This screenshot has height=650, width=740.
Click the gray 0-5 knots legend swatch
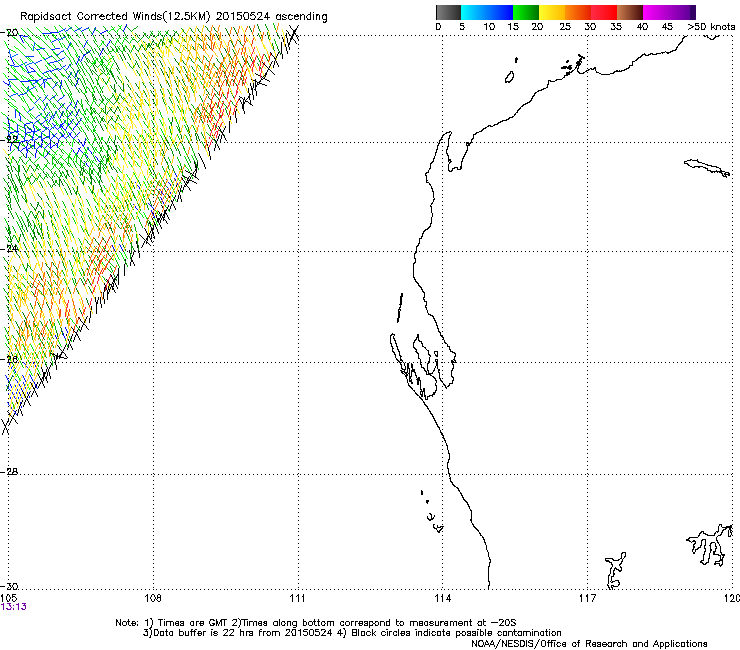(448, 12)
